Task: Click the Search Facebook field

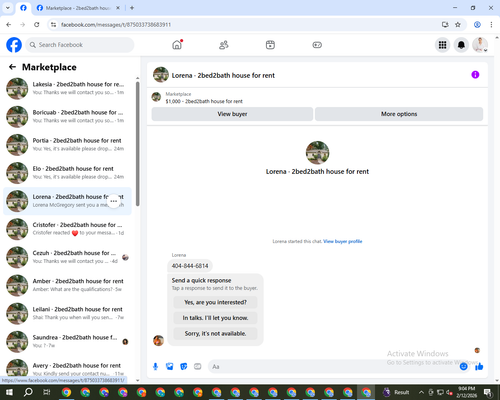Action: pos(80,45)
